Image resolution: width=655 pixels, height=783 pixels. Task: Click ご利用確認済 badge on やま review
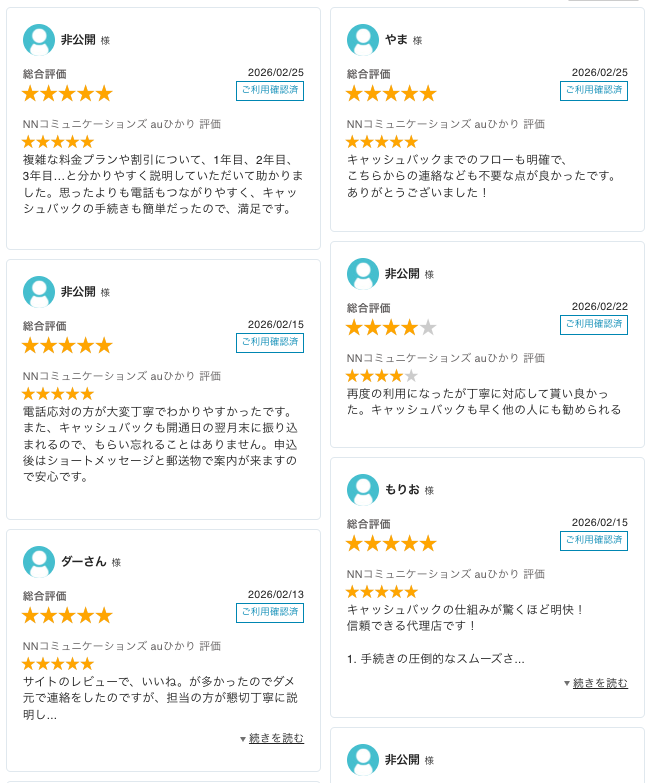pyautogui.click(x=594, y=91)
